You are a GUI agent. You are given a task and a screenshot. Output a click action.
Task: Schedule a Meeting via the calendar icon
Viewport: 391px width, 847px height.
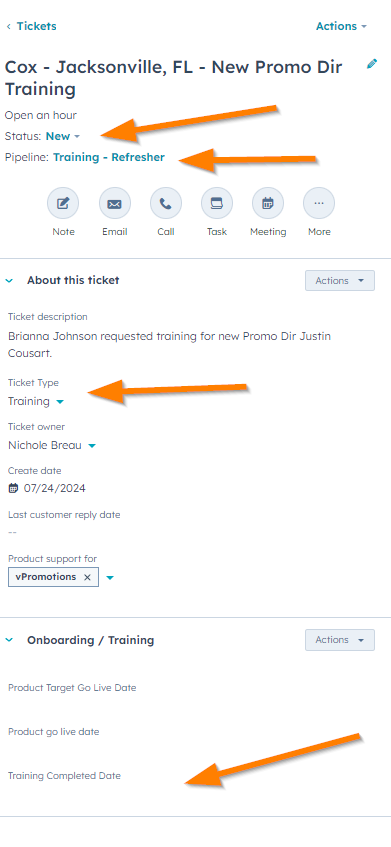click(x=268, y=203)
